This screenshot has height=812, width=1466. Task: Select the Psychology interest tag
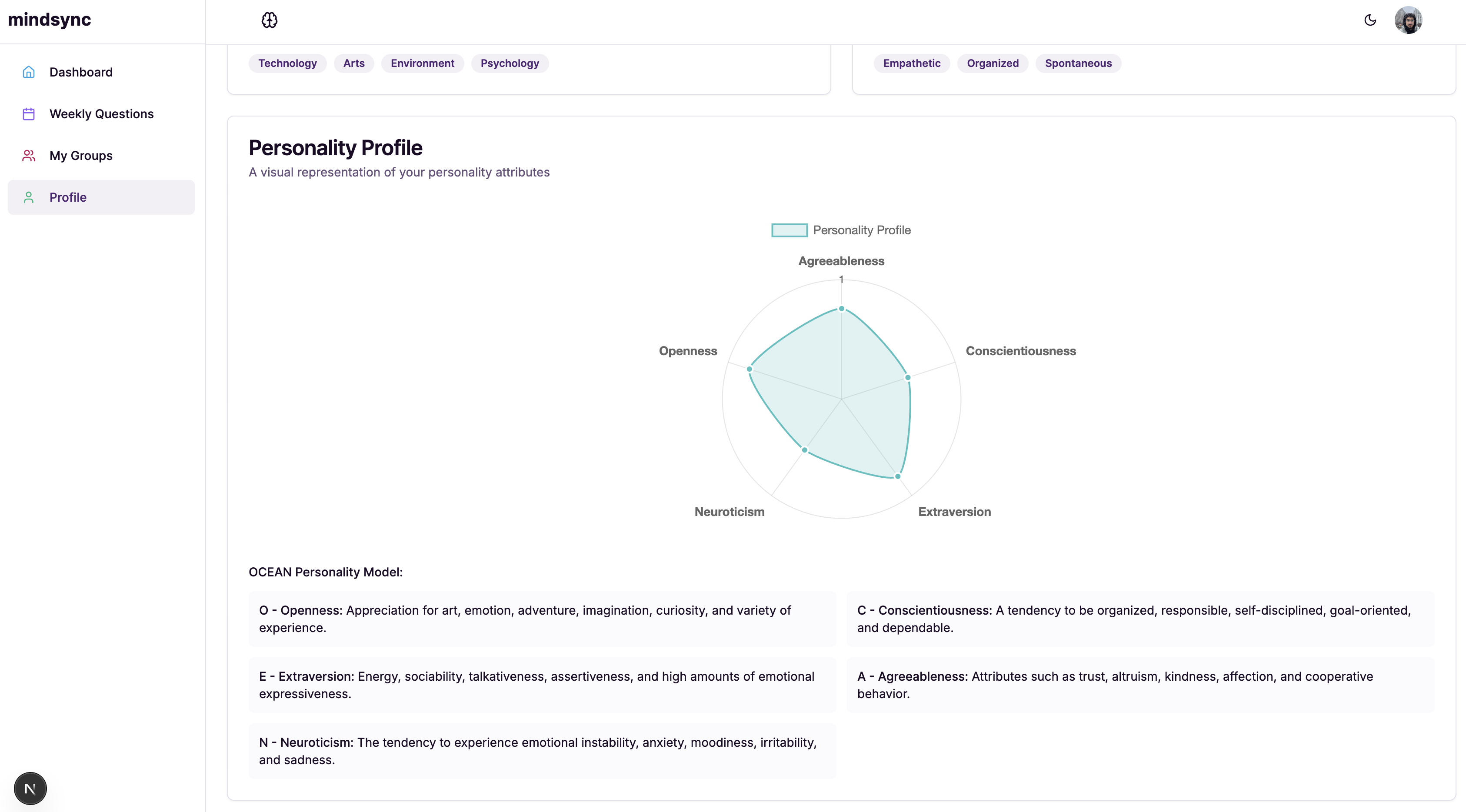[x=510, y=63]
